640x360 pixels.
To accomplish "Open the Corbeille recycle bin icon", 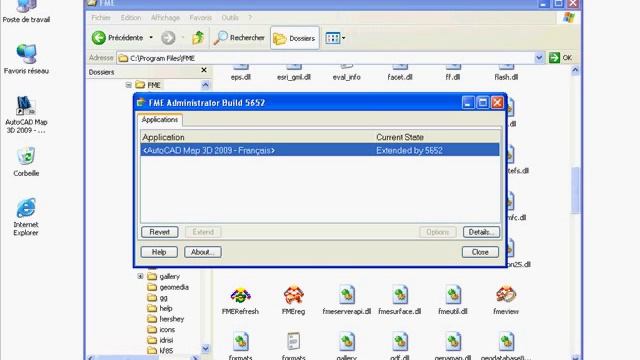I will tap(26, 161).
